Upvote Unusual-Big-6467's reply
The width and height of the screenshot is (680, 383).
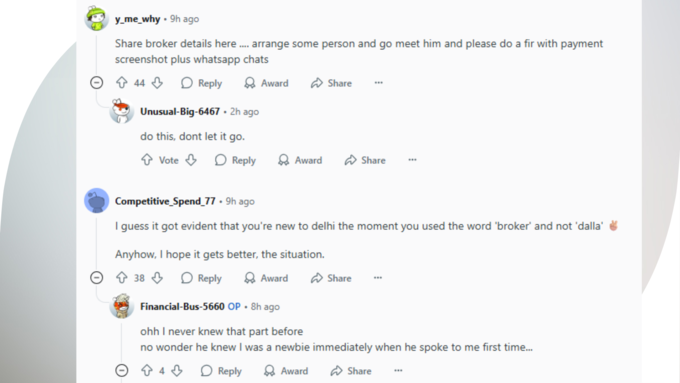coord(147,160)
